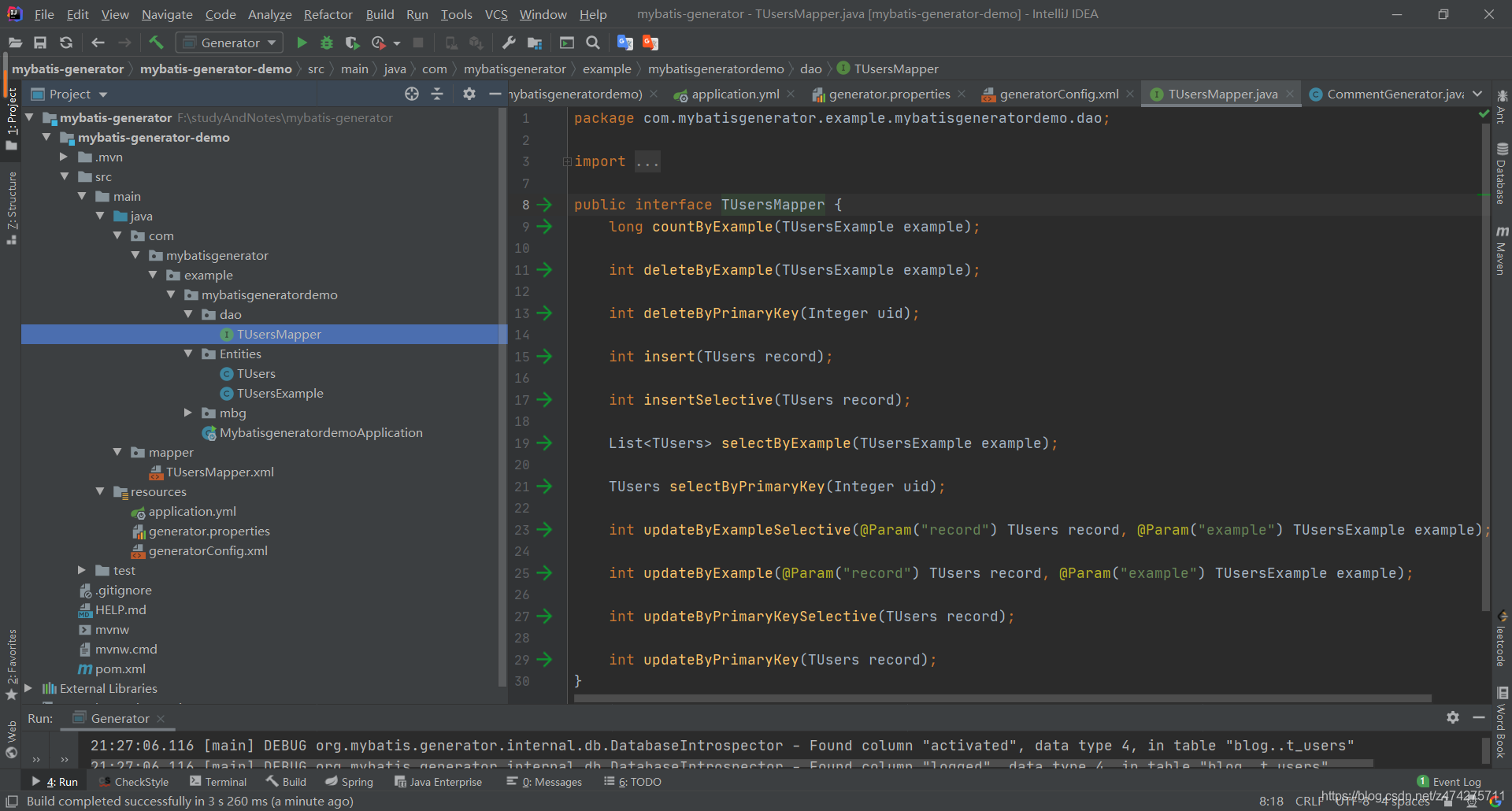Toggle the Word Book tool window stripe

pyautogui.click(x=1502, y=723)
